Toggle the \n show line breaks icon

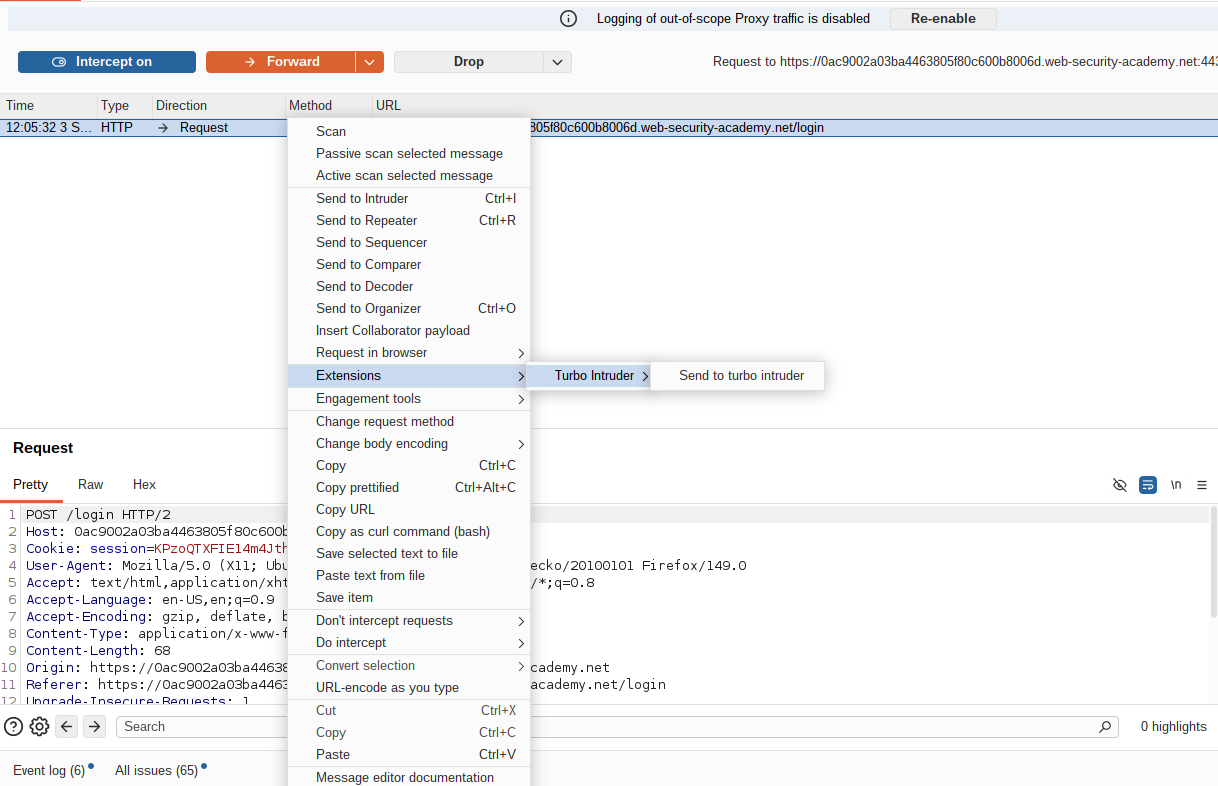coord(1176,485)
